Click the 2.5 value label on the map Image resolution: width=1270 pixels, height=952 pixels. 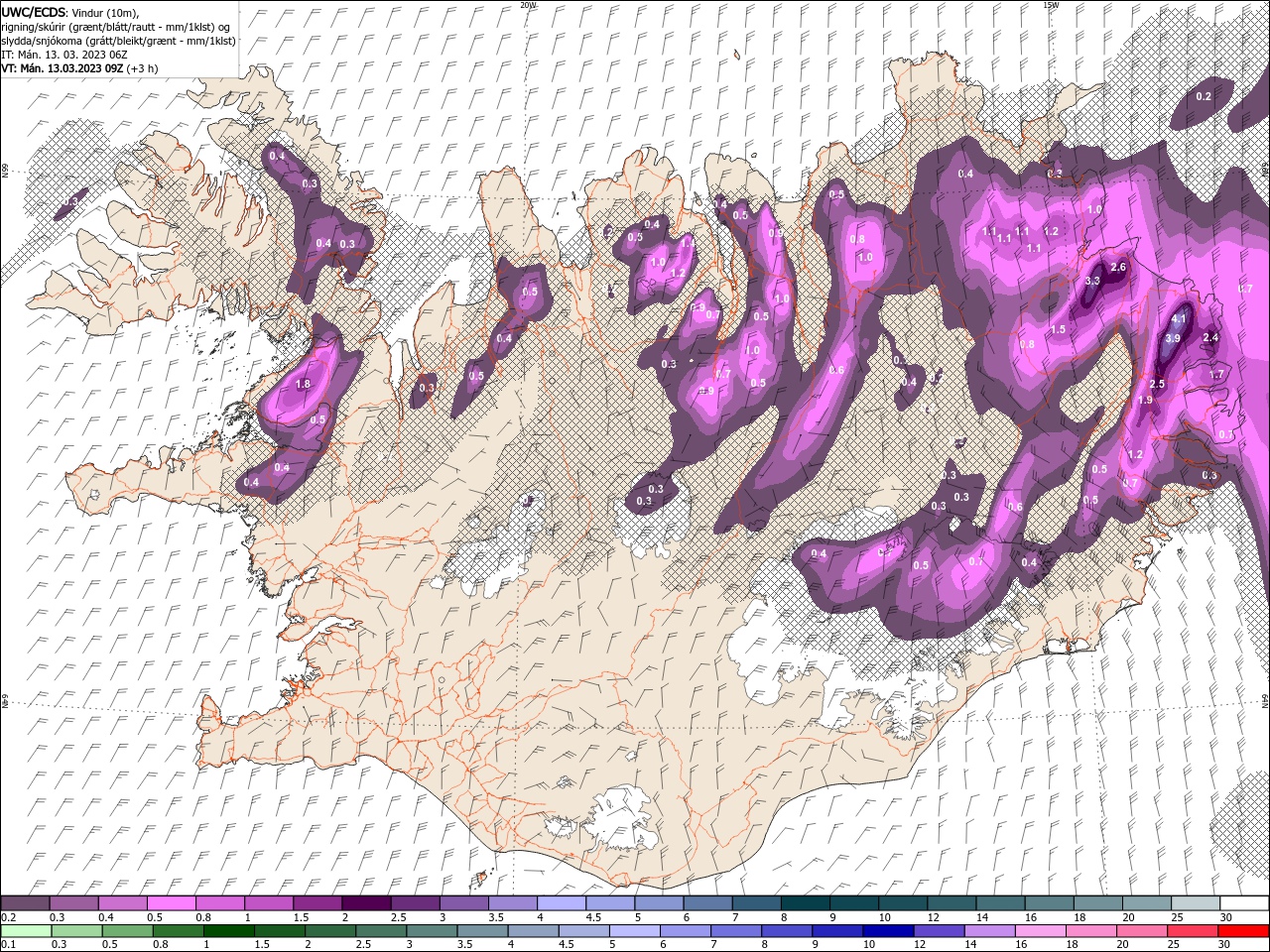pyautogui.click(x=1157, y=384)
